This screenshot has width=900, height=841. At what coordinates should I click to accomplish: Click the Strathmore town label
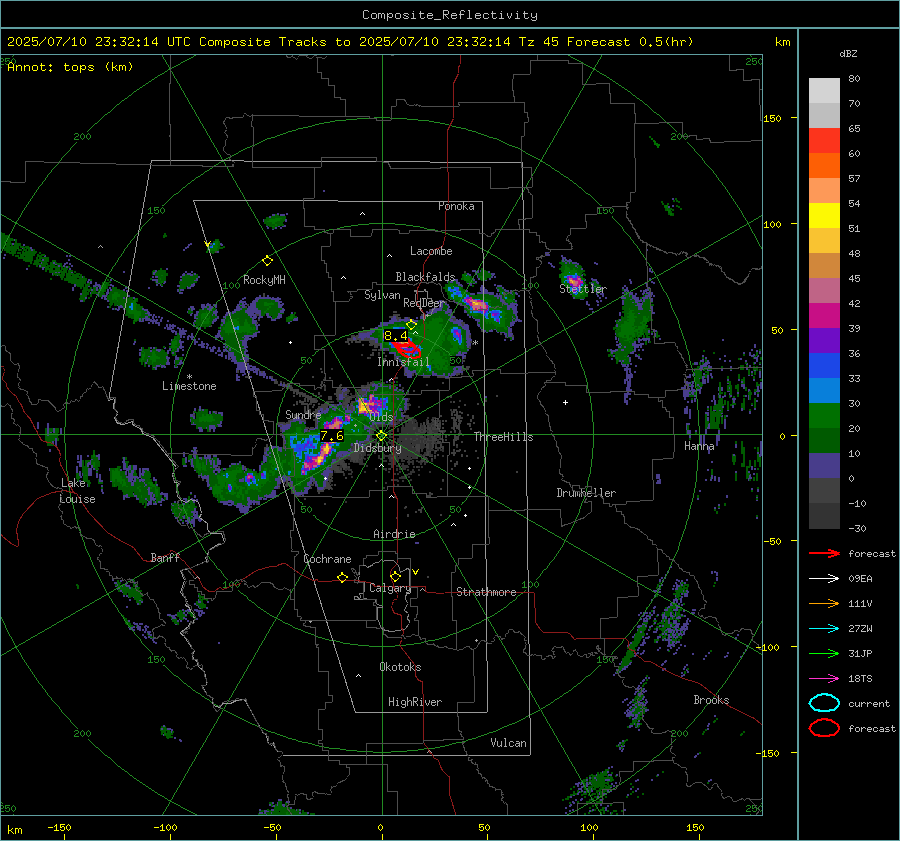tap(486, 592)
